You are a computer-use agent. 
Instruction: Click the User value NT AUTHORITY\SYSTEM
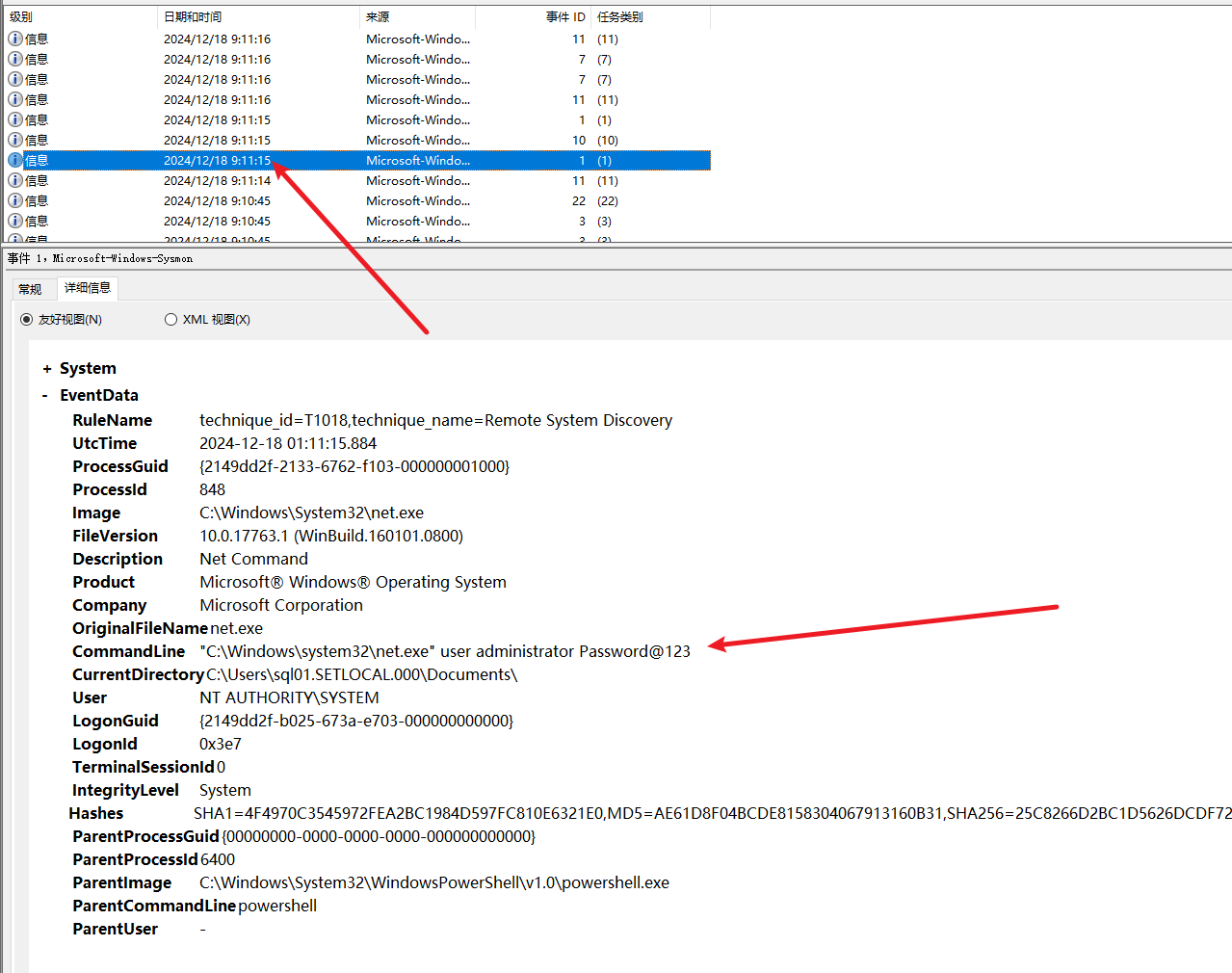(x=289, y=697)
